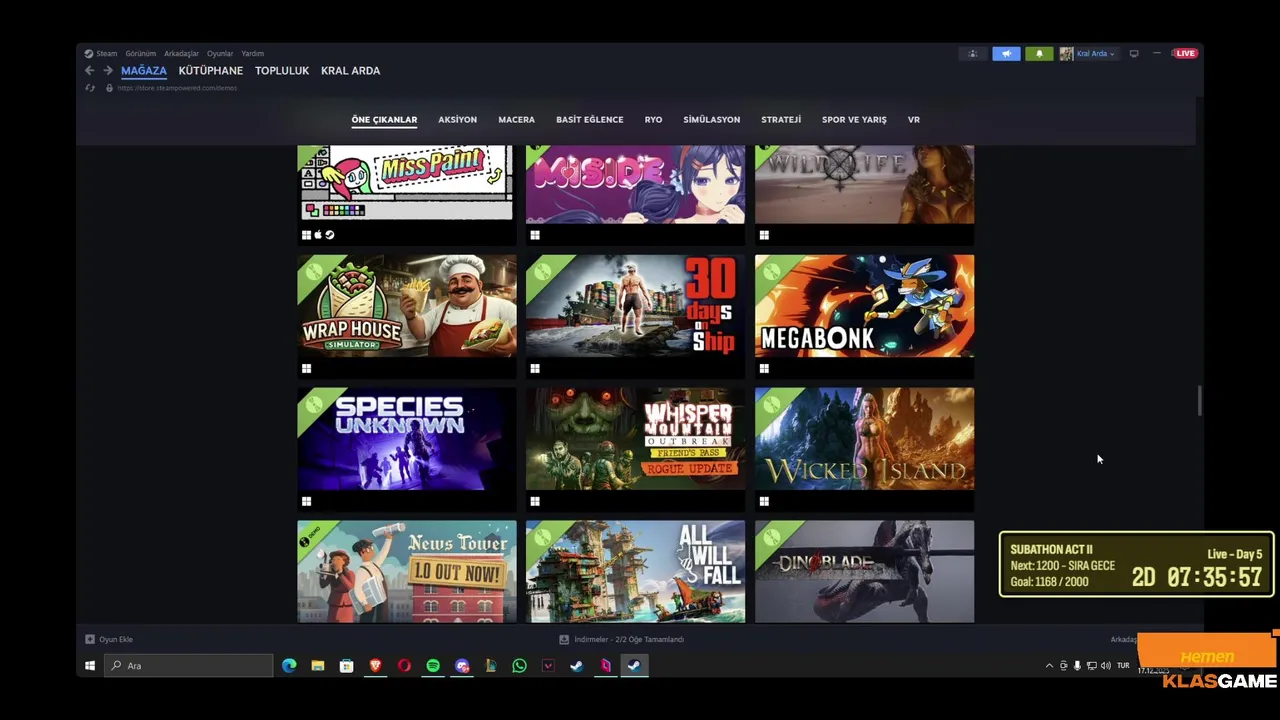The image size is (1280, 720).
Task: Open the friends icon button in the Steam header
Action: coord(973,54)
